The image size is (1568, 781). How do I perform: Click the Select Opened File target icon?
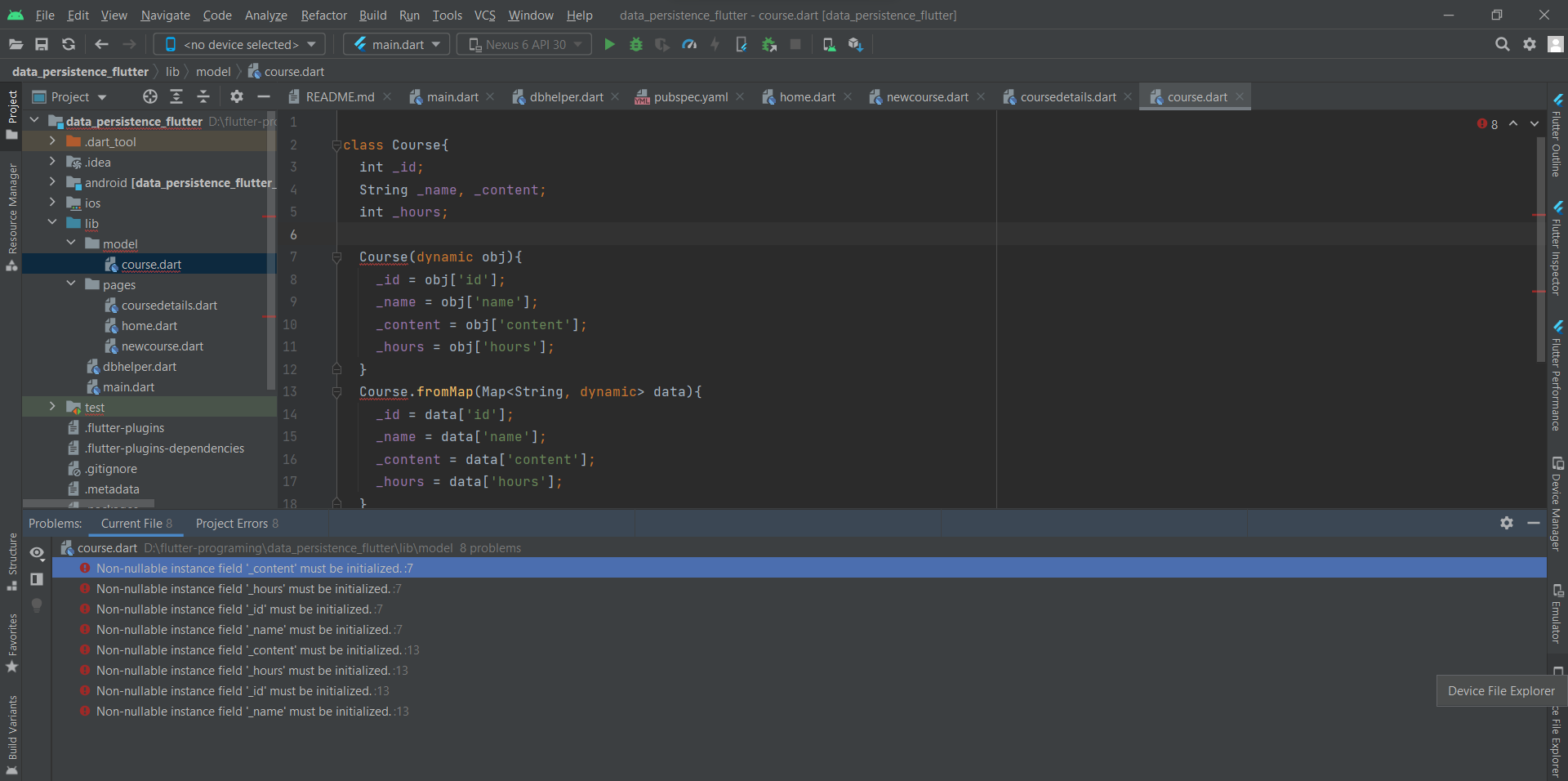point(150,96)
